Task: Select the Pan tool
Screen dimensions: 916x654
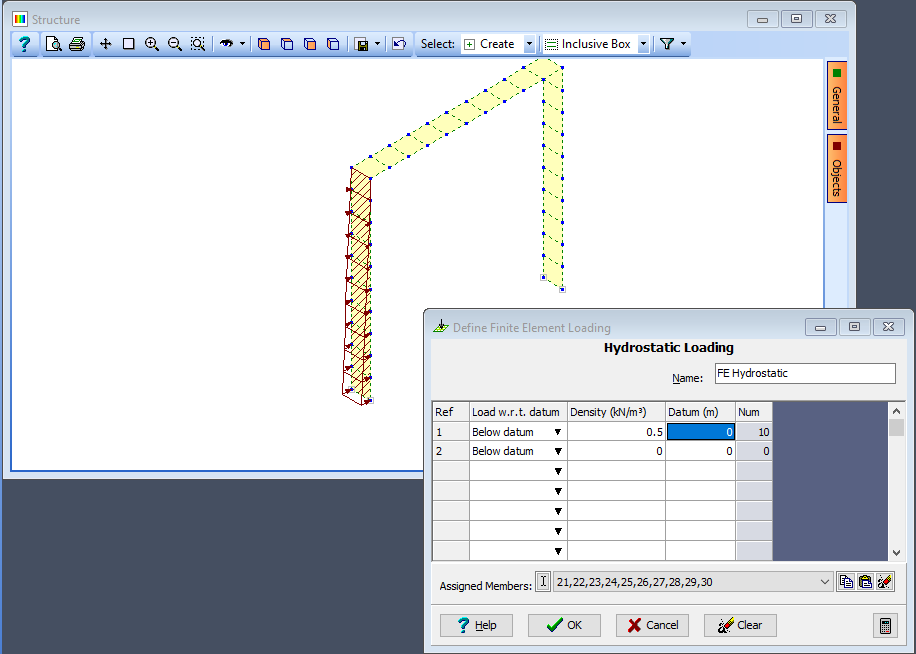Action: click(105, 44)
